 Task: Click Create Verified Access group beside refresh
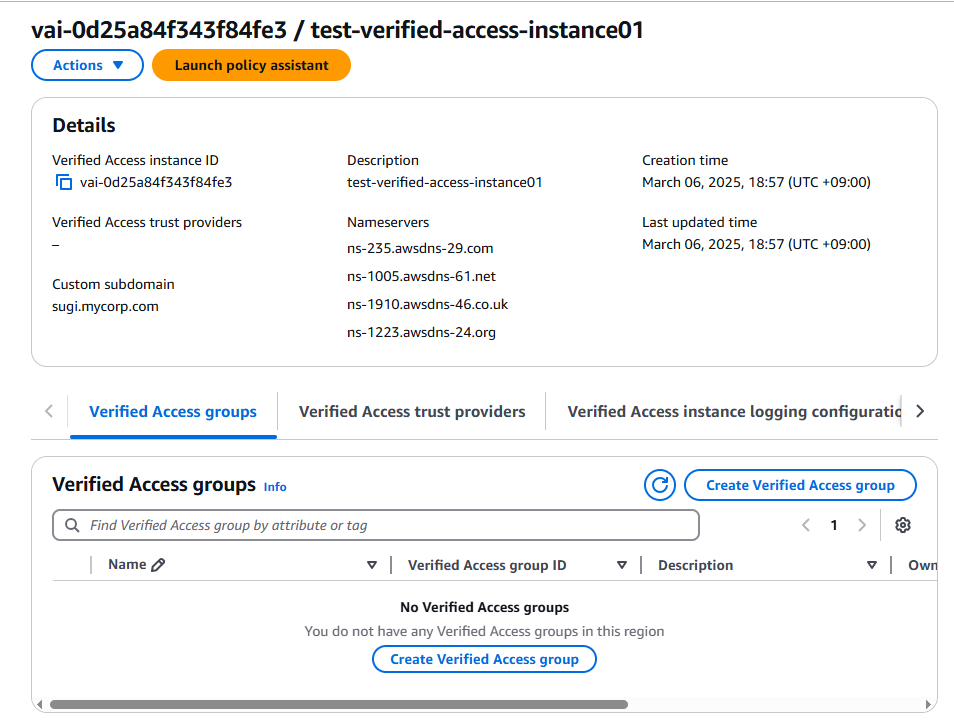point(800,485)
